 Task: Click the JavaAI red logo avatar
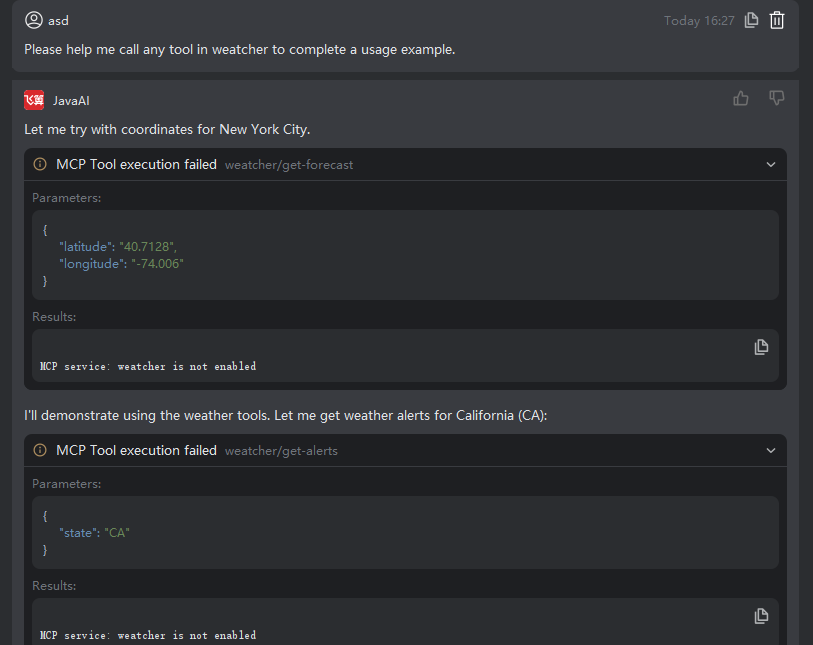coord(34,100)
